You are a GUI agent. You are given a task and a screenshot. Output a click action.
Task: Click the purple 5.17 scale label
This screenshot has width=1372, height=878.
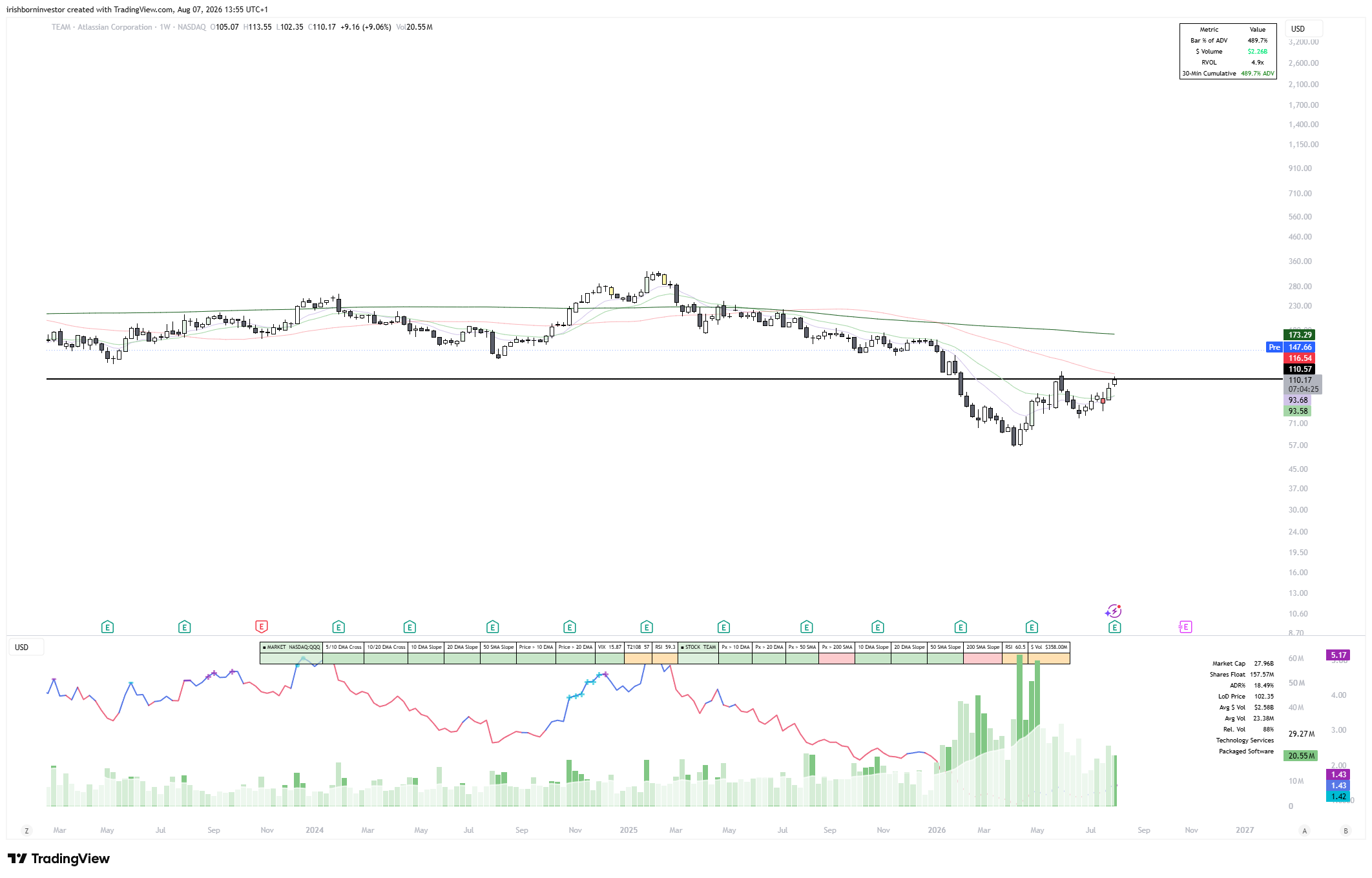[1338, 655]
